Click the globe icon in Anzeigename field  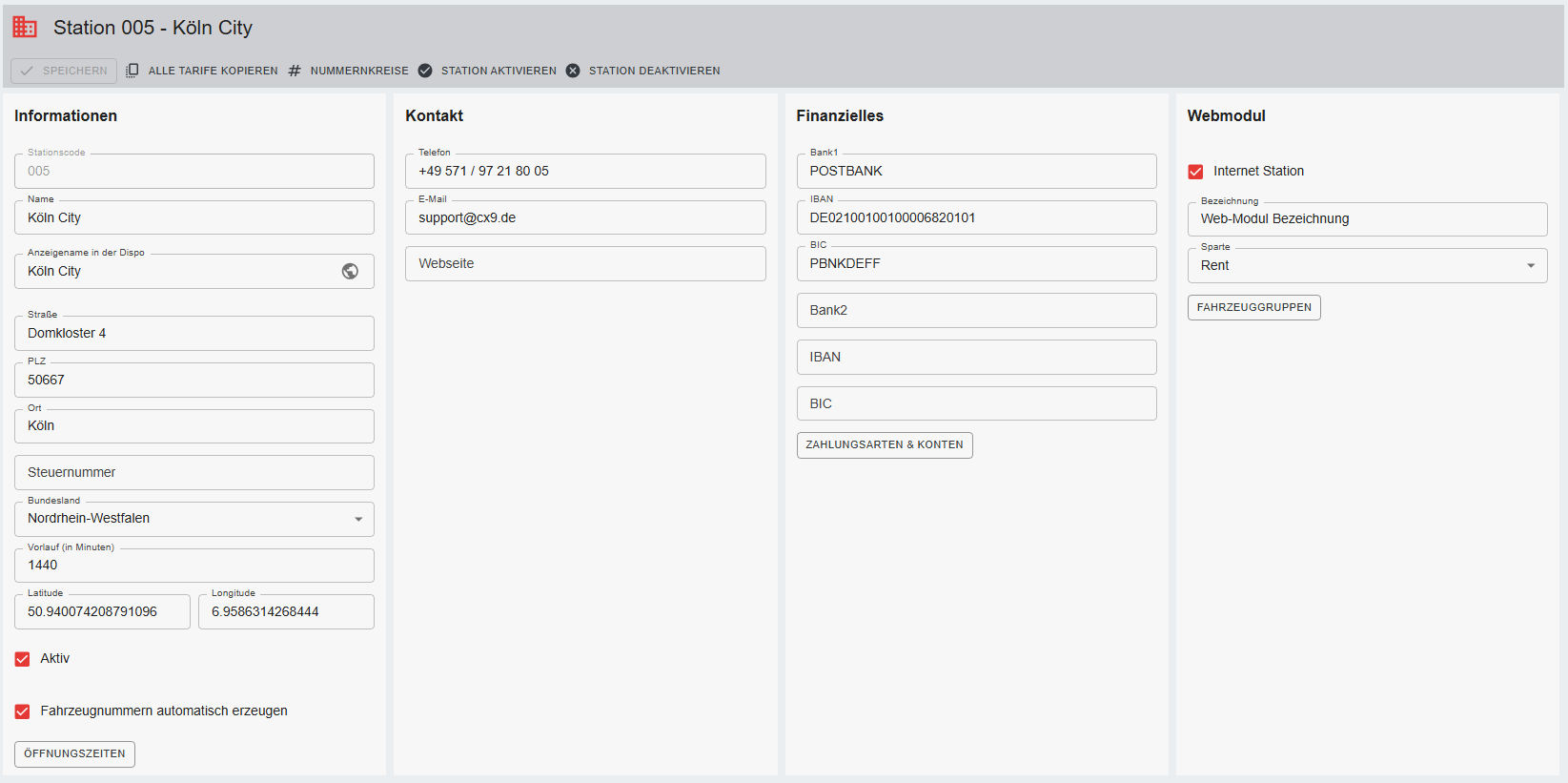[350, 271]
